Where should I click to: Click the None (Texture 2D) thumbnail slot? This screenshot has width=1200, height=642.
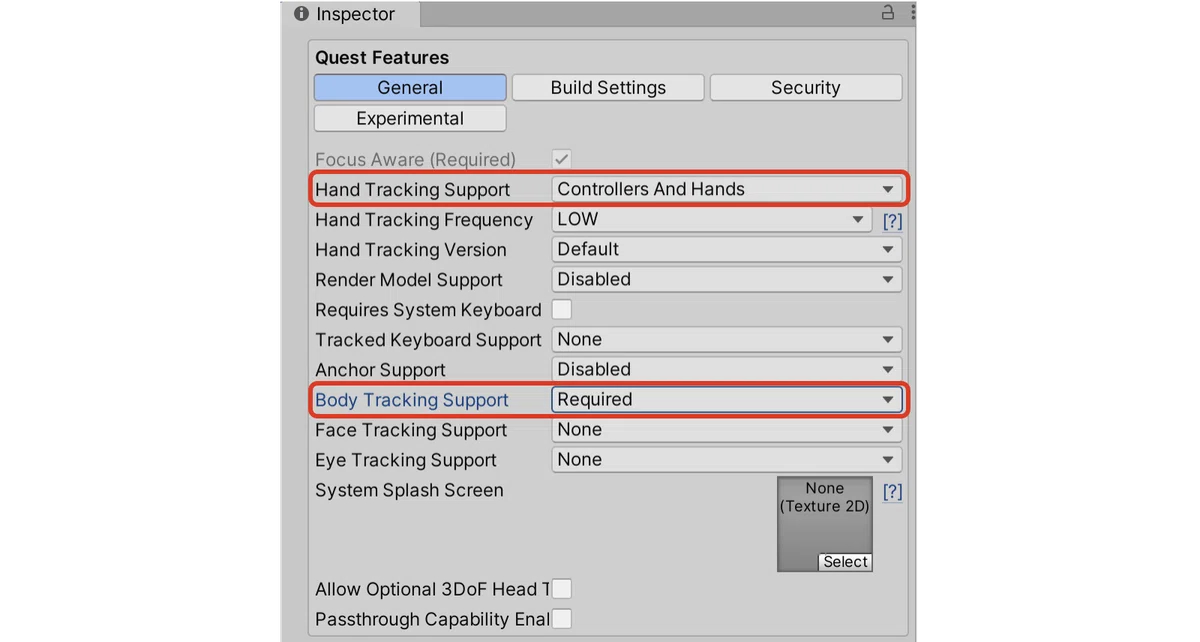click(825, 524)
